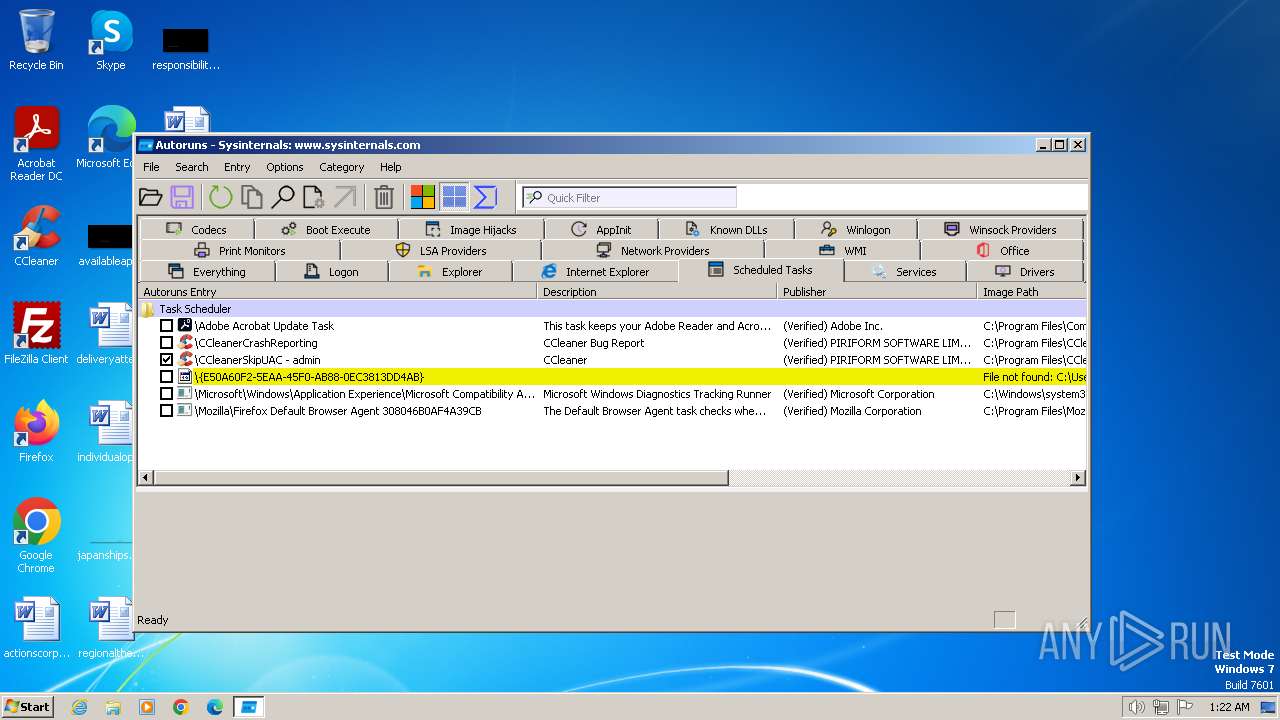Screen dimensions: 1280x720
Task: Toggle the Hide Windows entries blue logo icon
Action: click(x=454, y=197)
